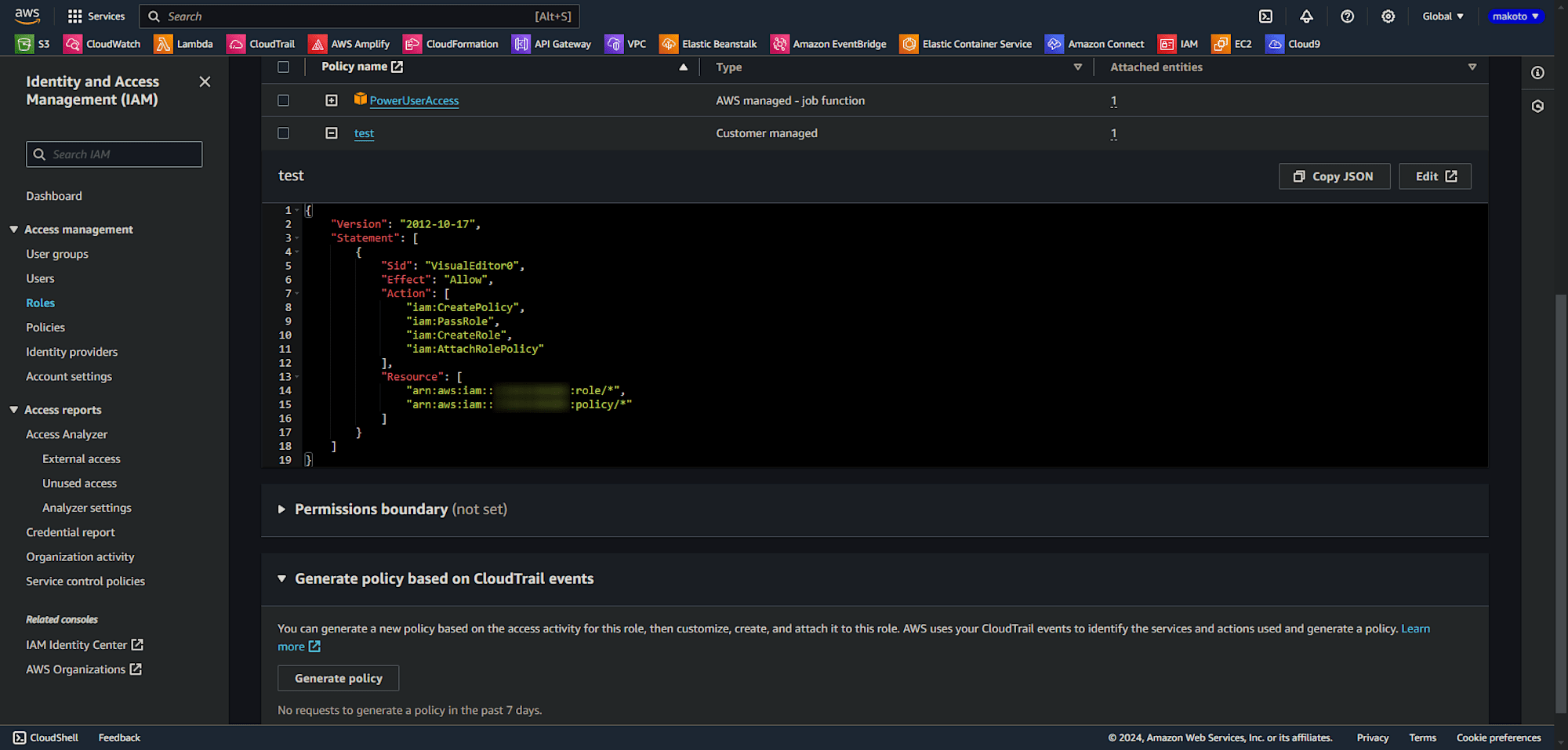Collapse the Access reports nav group
The image size is (1568, 750).
pyautogui.click(x=13, y=410)
